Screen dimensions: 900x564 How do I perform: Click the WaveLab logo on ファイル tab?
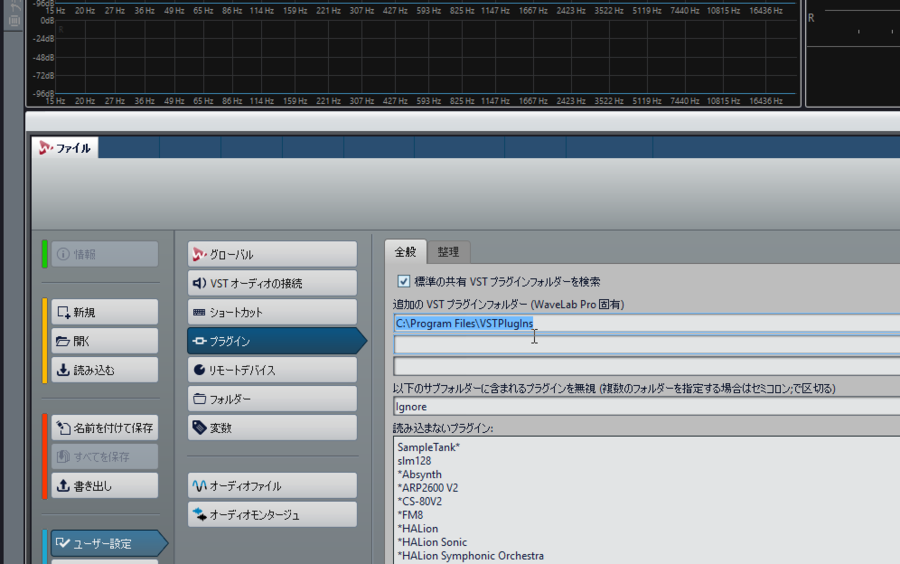tap(45, 148)
